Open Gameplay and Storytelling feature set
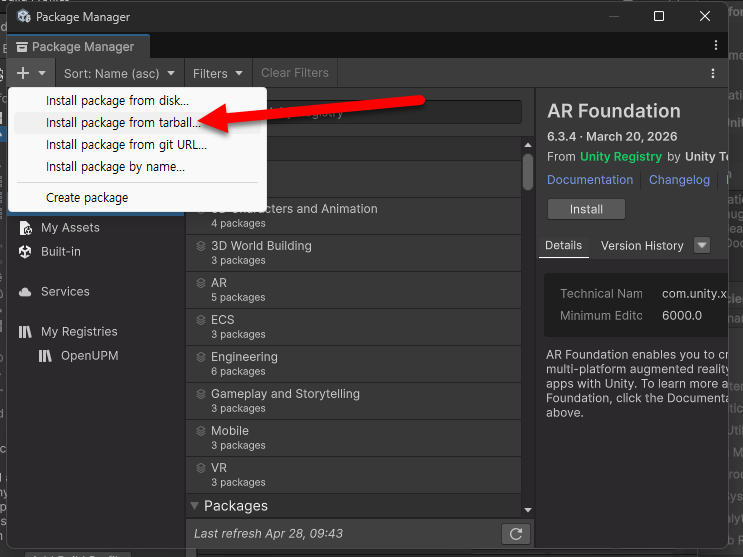This screenshot has width=743, height=557. click(353, 401)
